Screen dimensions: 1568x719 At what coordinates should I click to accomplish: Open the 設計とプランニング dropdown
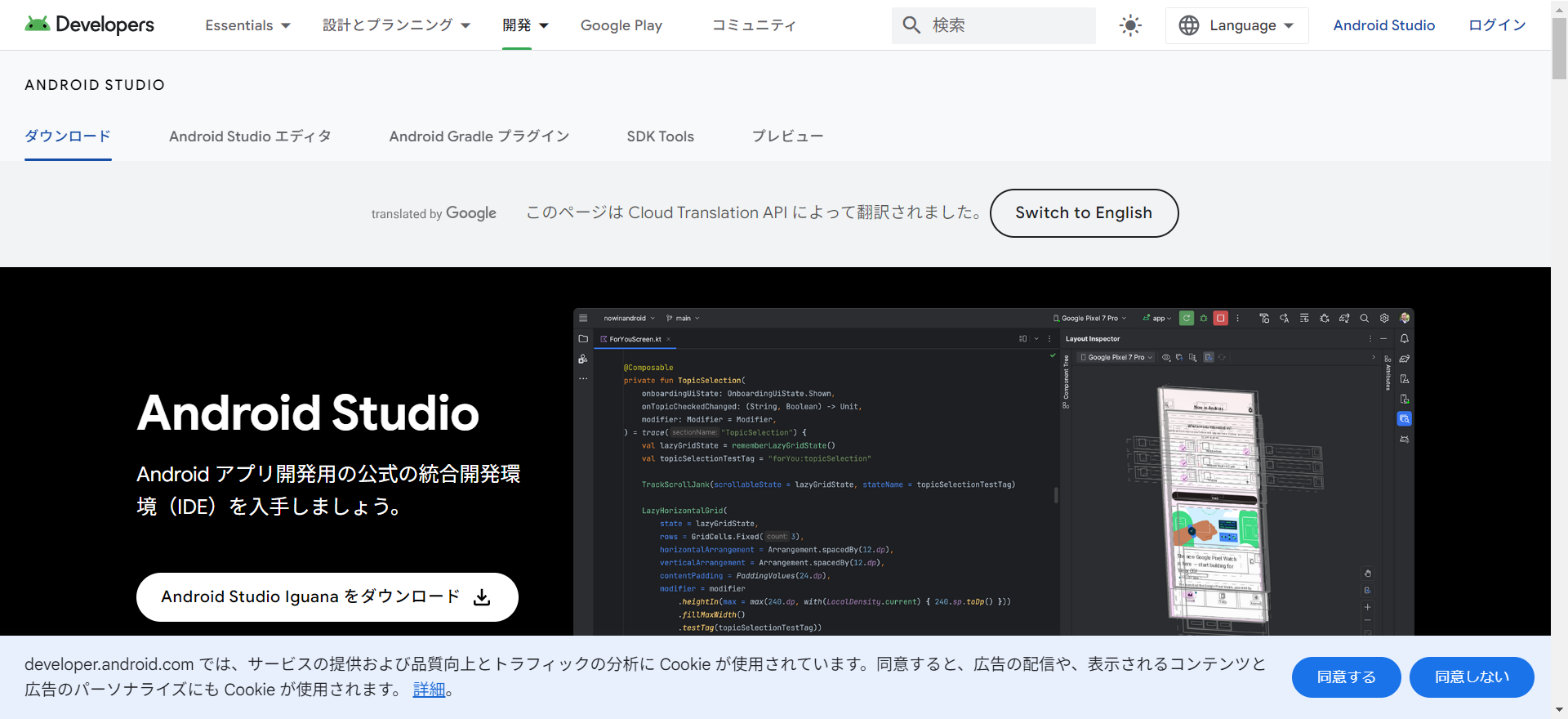396,25
